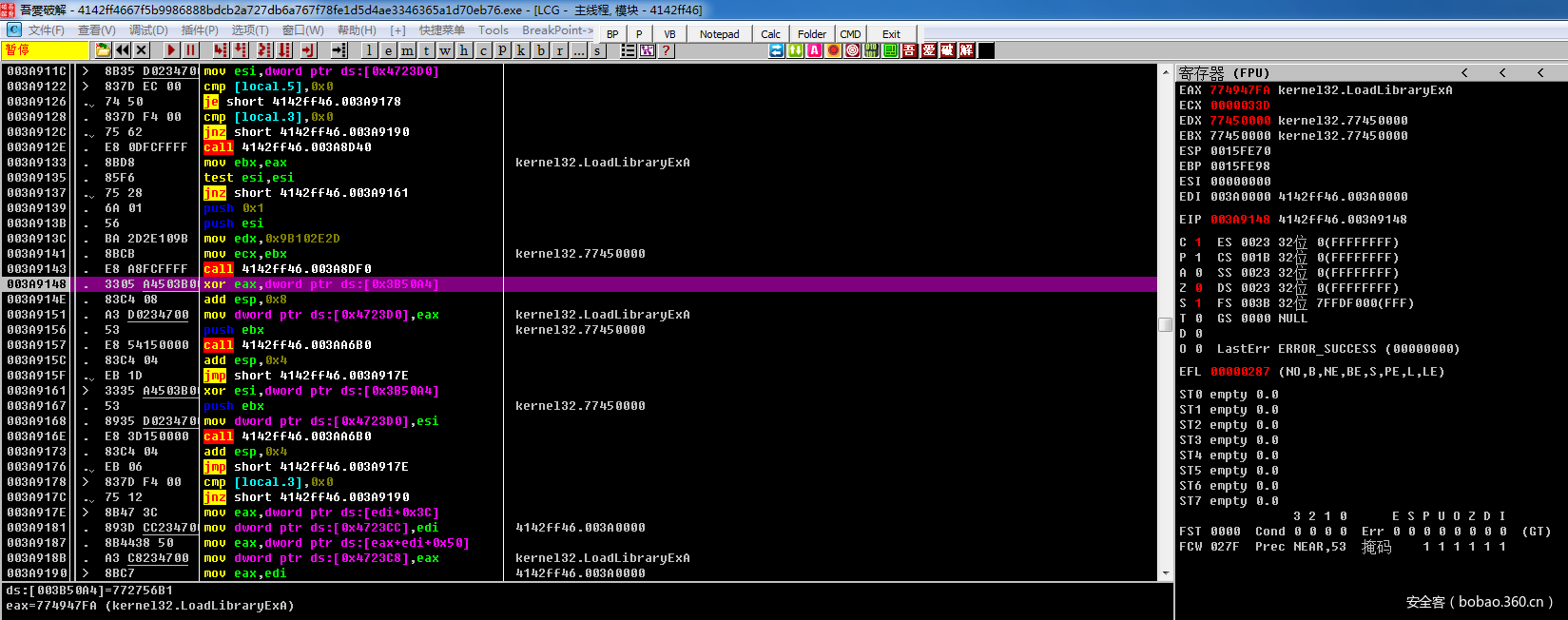Click the red Run program play icon
Image resolution: width=1568 pixels, height=620 pixels.
point(171,50)
